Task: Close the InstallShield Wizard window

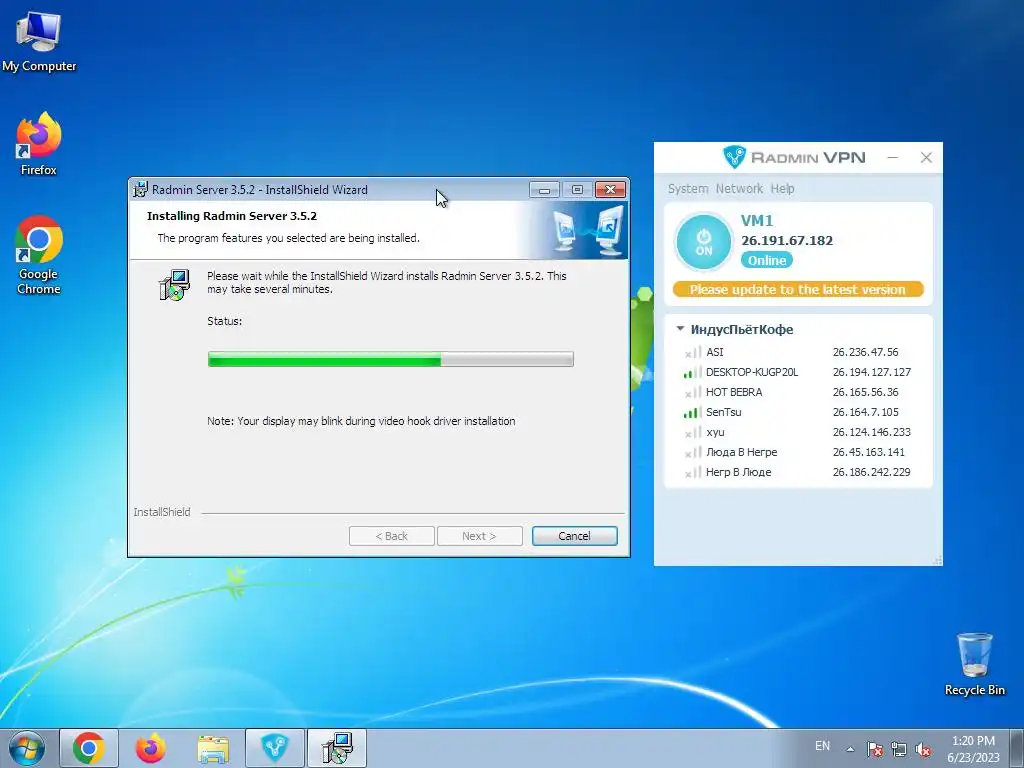Action: (x=611, y=189)
